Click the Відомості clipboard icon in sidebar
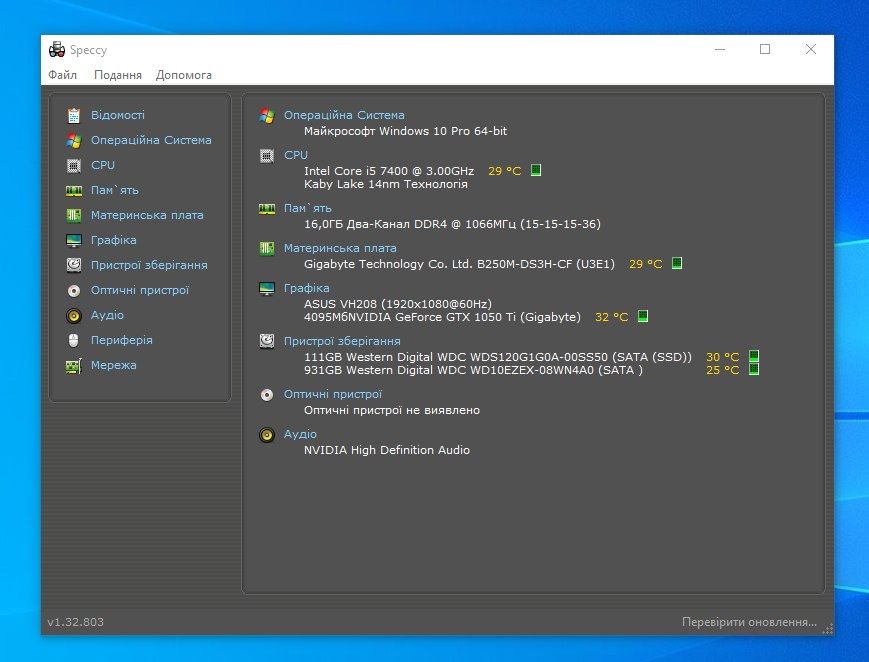869x662 pixels. [74, 115]
